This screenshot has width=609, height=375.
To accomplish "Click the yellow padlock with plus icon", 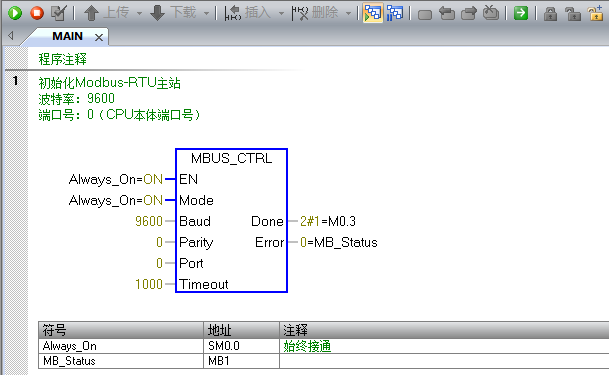I will 595,13.
